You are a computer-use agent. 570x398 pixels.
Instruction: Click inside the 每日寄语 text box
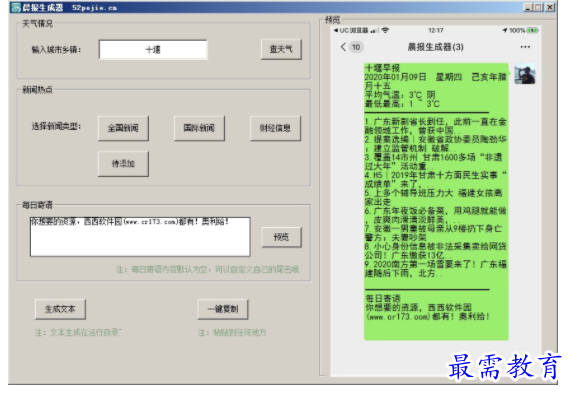click(140, 237)
